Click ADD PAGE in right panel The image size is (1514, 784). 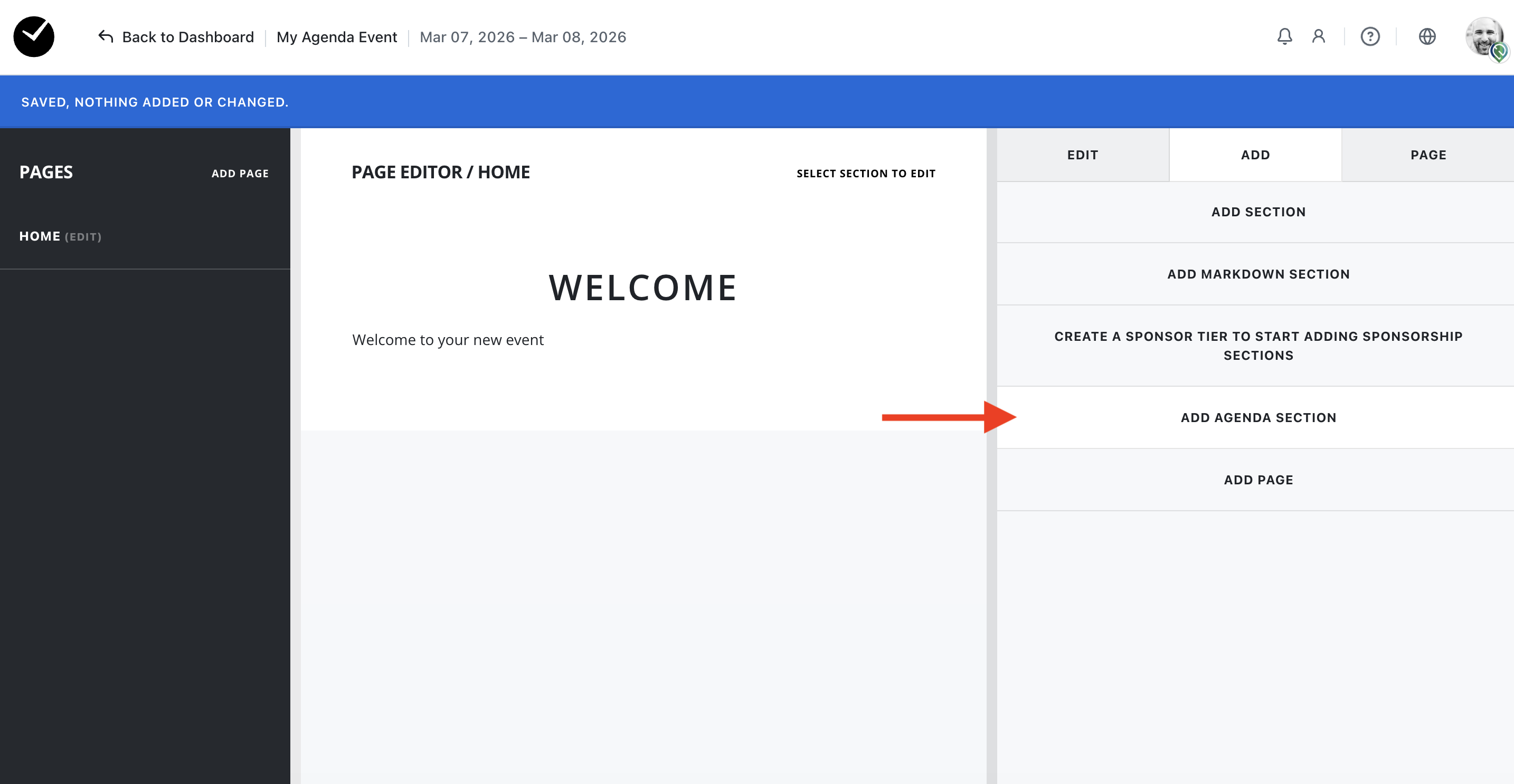point(1258,480)
